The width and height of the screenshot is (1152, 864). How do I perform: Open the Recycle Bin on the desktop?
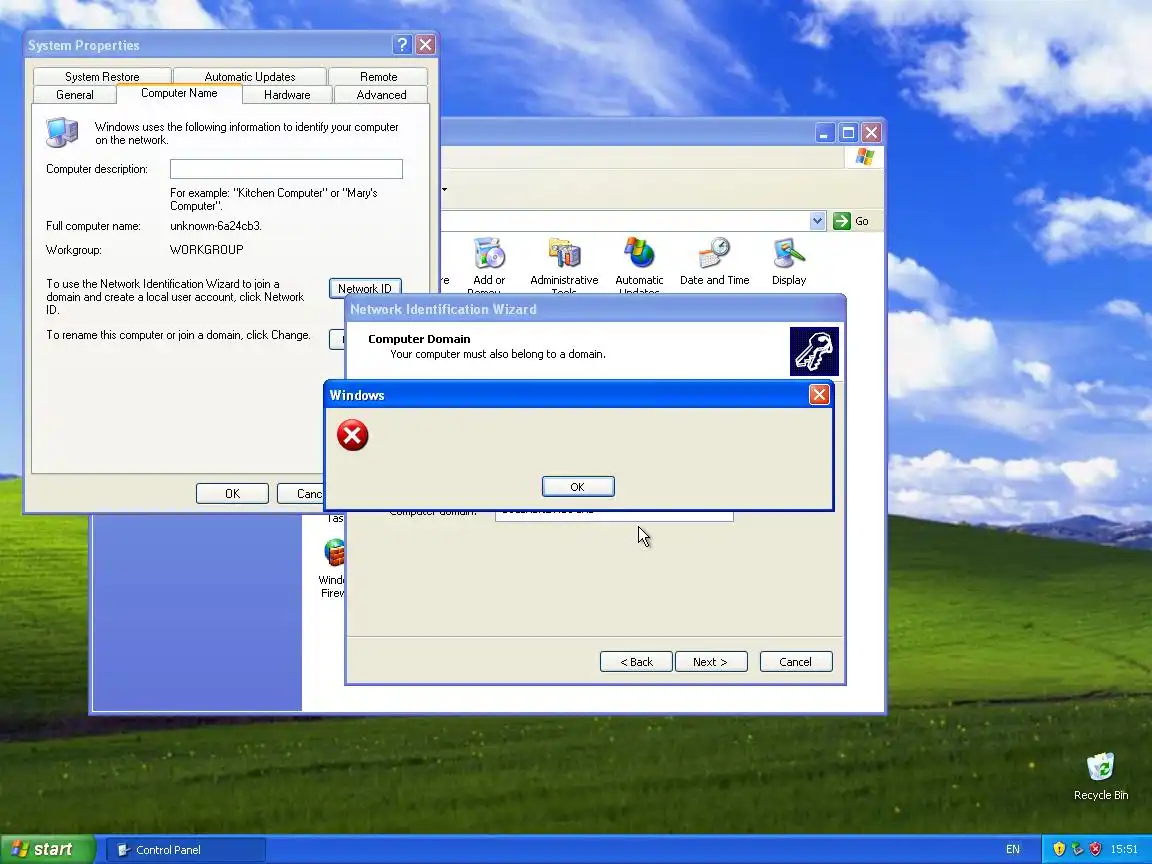1101,776
